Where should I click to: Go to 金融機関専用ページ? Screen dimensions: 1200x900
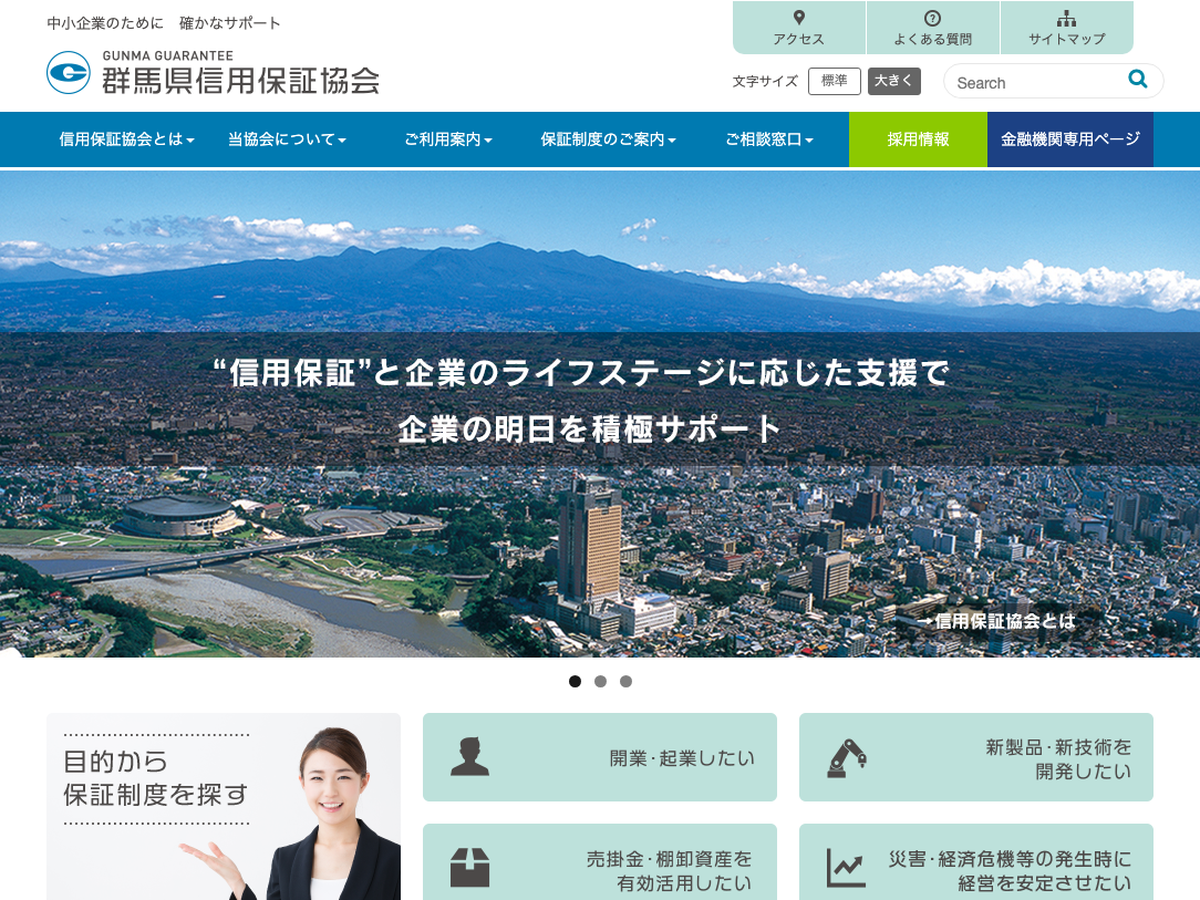[x=1070, y=140]
